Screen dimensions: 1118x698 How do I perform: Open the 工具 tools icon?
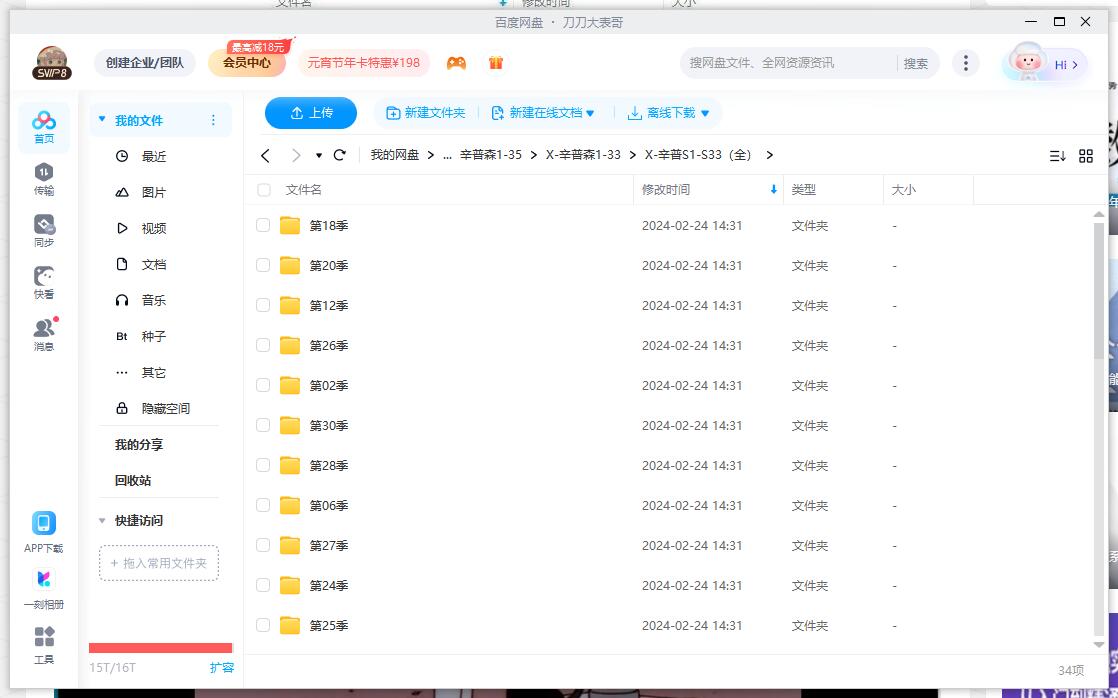pyautogui.click(x=44, y=644)
